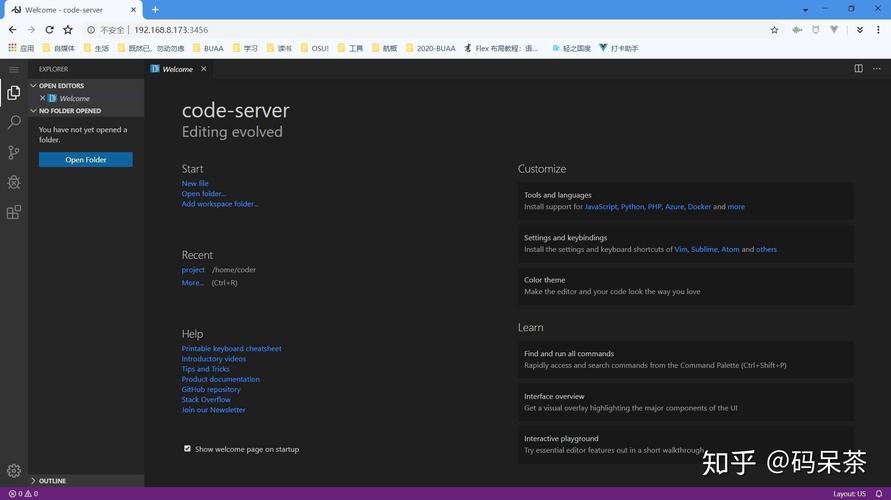This screenshot has width=891, height=500.
Task: Open the recent project link
Action: (x=193, y=270)
